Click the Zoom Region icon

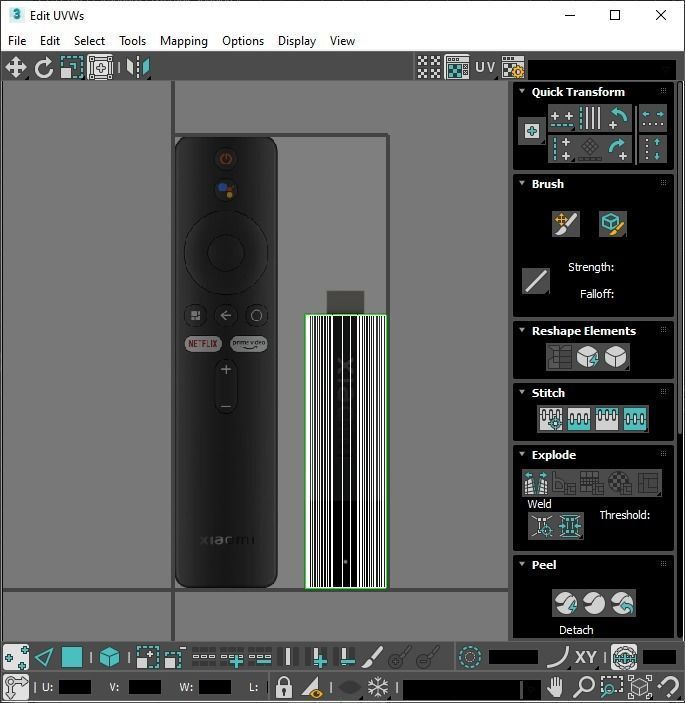(611, 686)
